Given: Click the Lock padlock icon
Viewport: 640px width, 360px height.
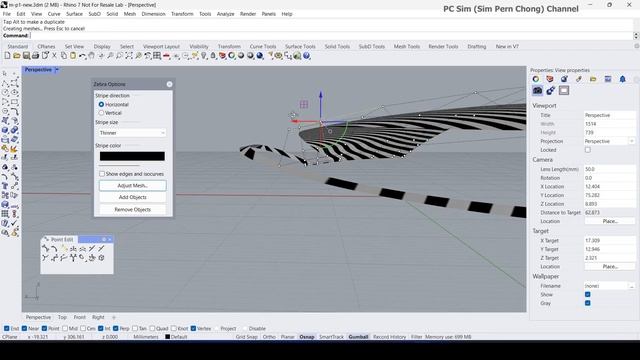Looking at the screenshot, I should coord(213,56).
